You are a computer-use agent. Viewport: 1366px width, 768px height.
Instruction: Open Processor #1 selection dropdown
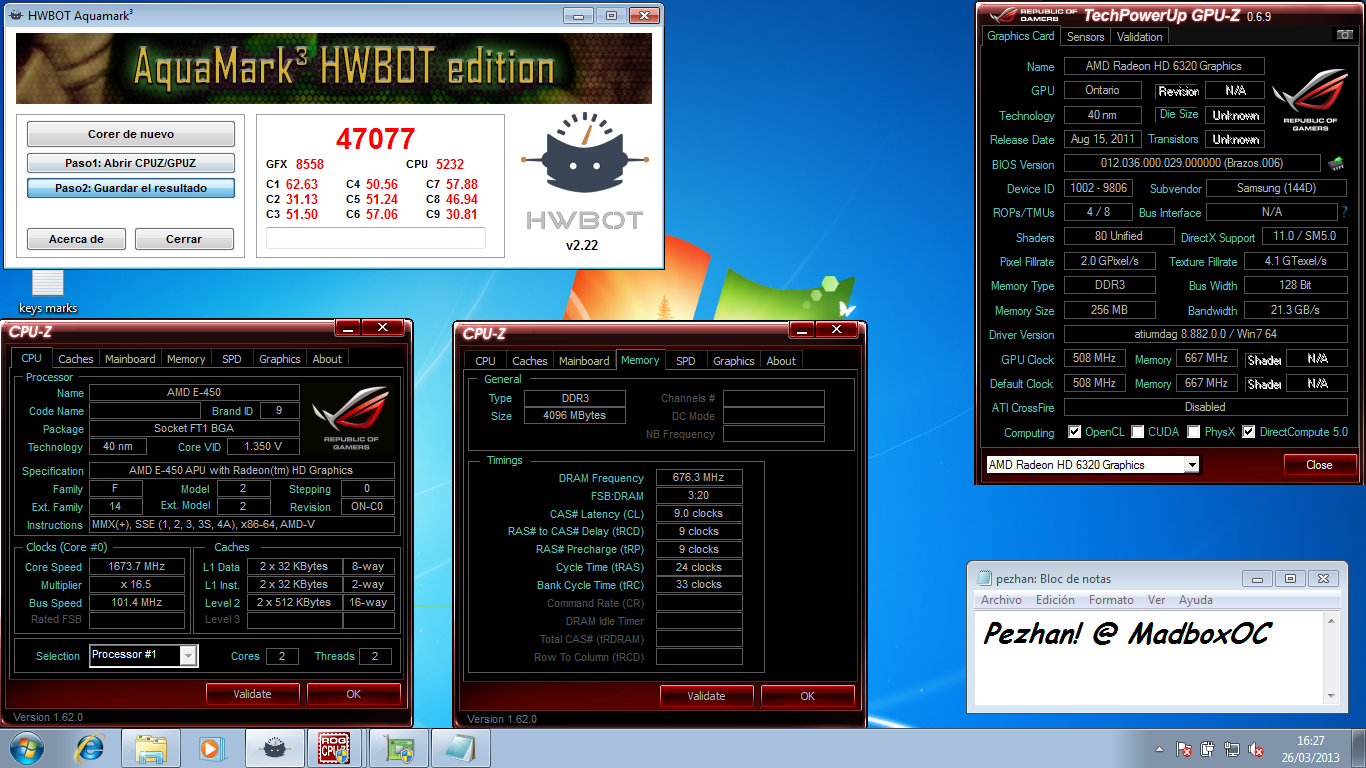point(188,656)
